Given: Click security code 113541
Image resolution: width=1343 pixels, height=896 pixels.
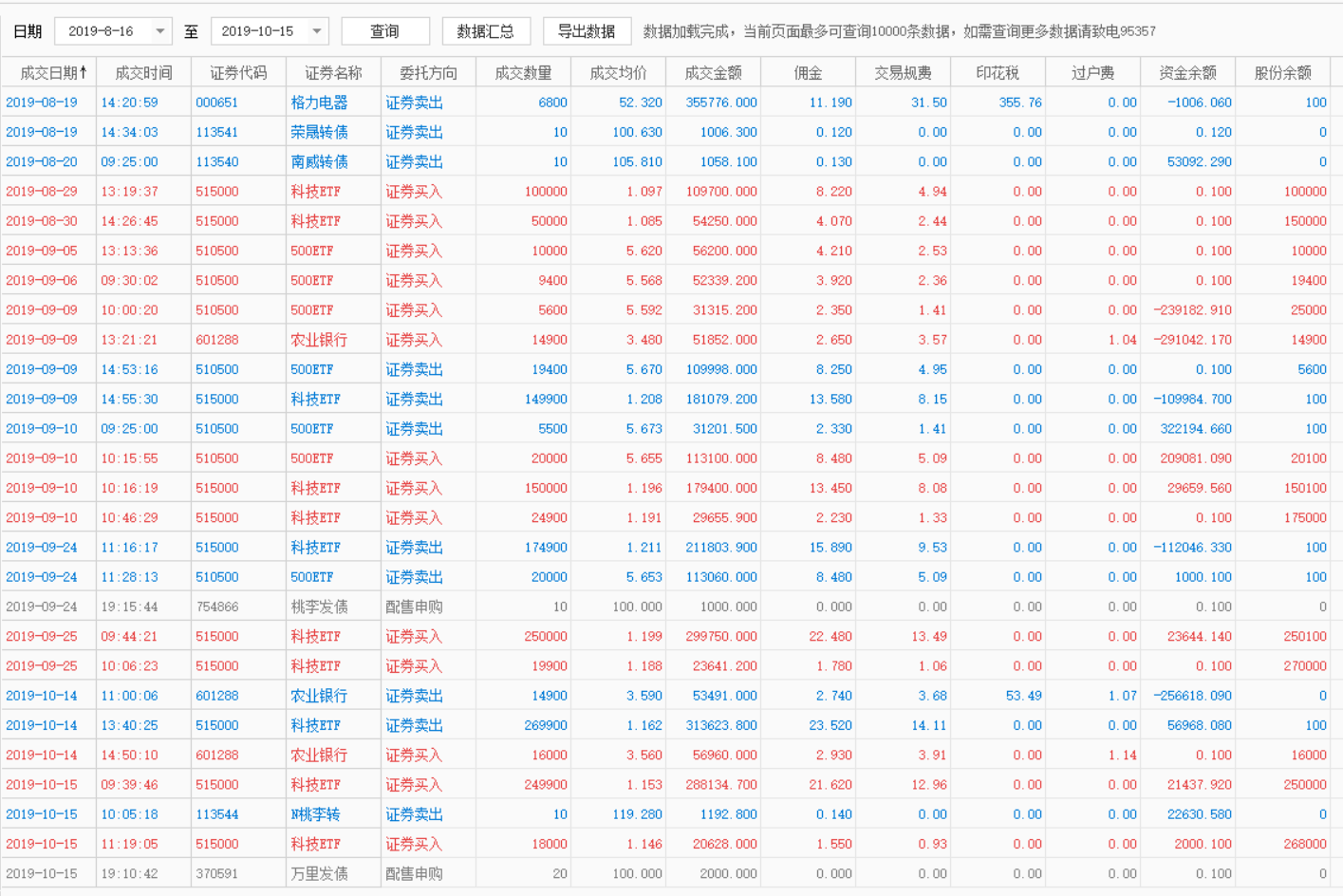Looking at the screenshot, I should coord(216,132).
